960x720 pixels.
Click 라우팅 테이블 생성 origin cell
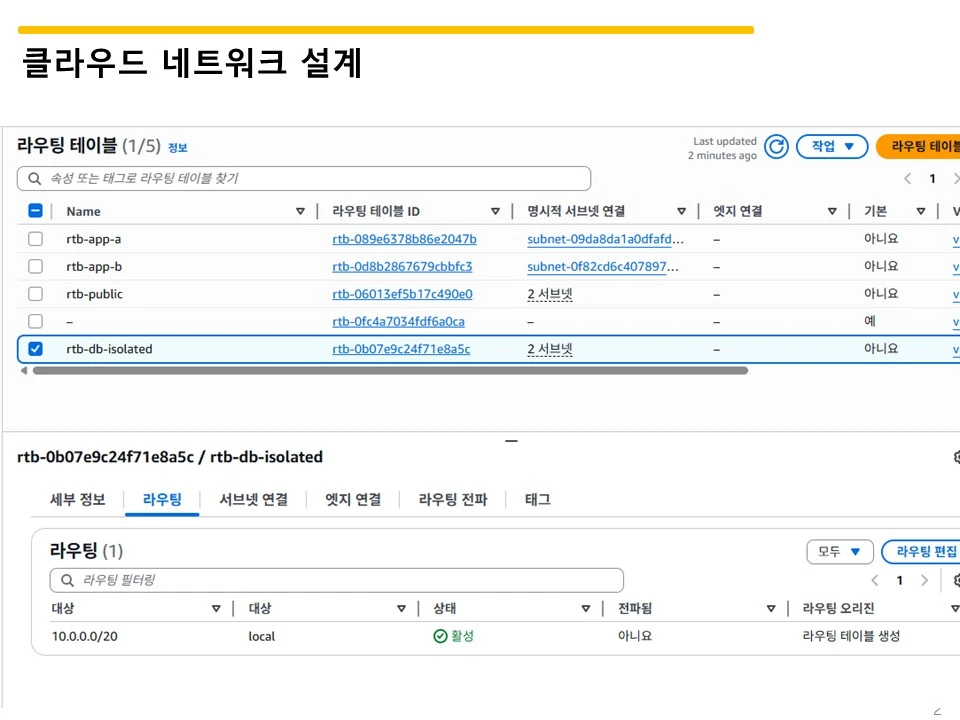pyautogui.click(x=851, y=636)
